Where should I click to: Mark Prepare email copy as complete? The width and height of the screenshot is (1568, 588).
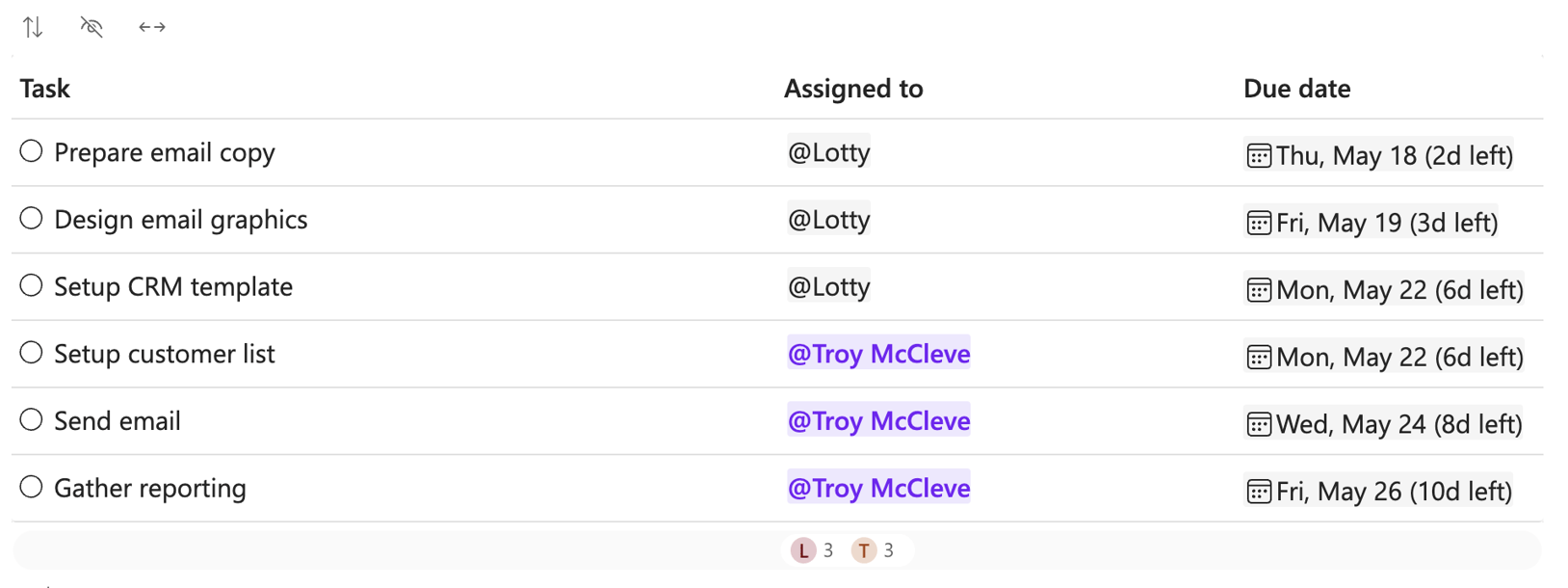click(32, 151)
